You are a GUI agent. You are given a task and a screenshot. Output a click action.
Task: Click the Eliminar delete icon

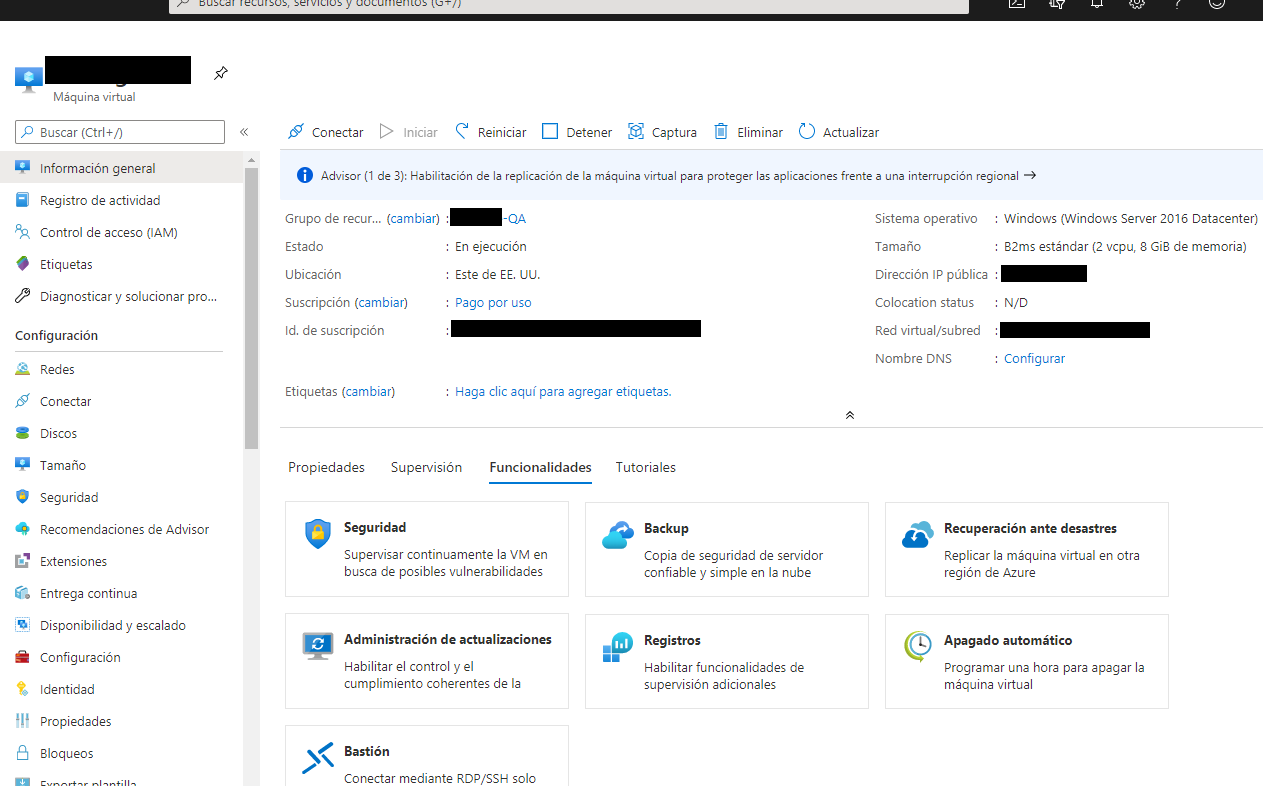point(721,131)
